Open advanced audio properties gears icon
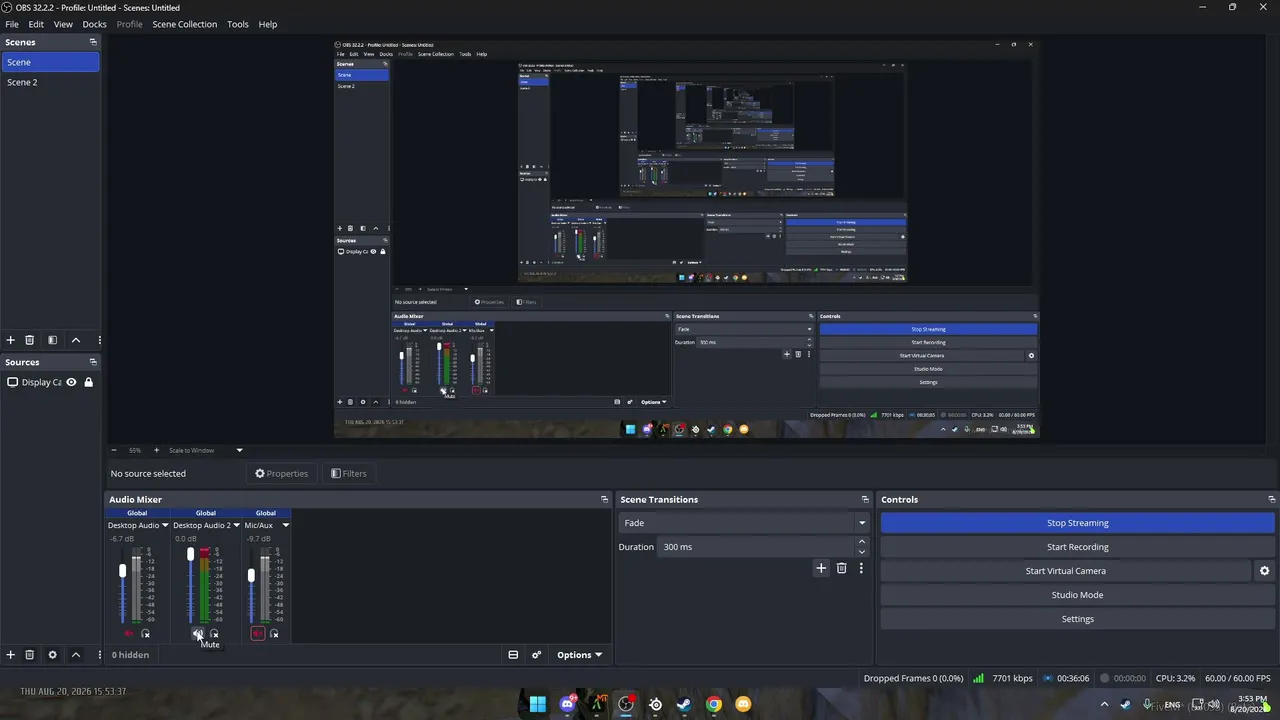The height and width of the screenshot is (720, 1280). 537,655
